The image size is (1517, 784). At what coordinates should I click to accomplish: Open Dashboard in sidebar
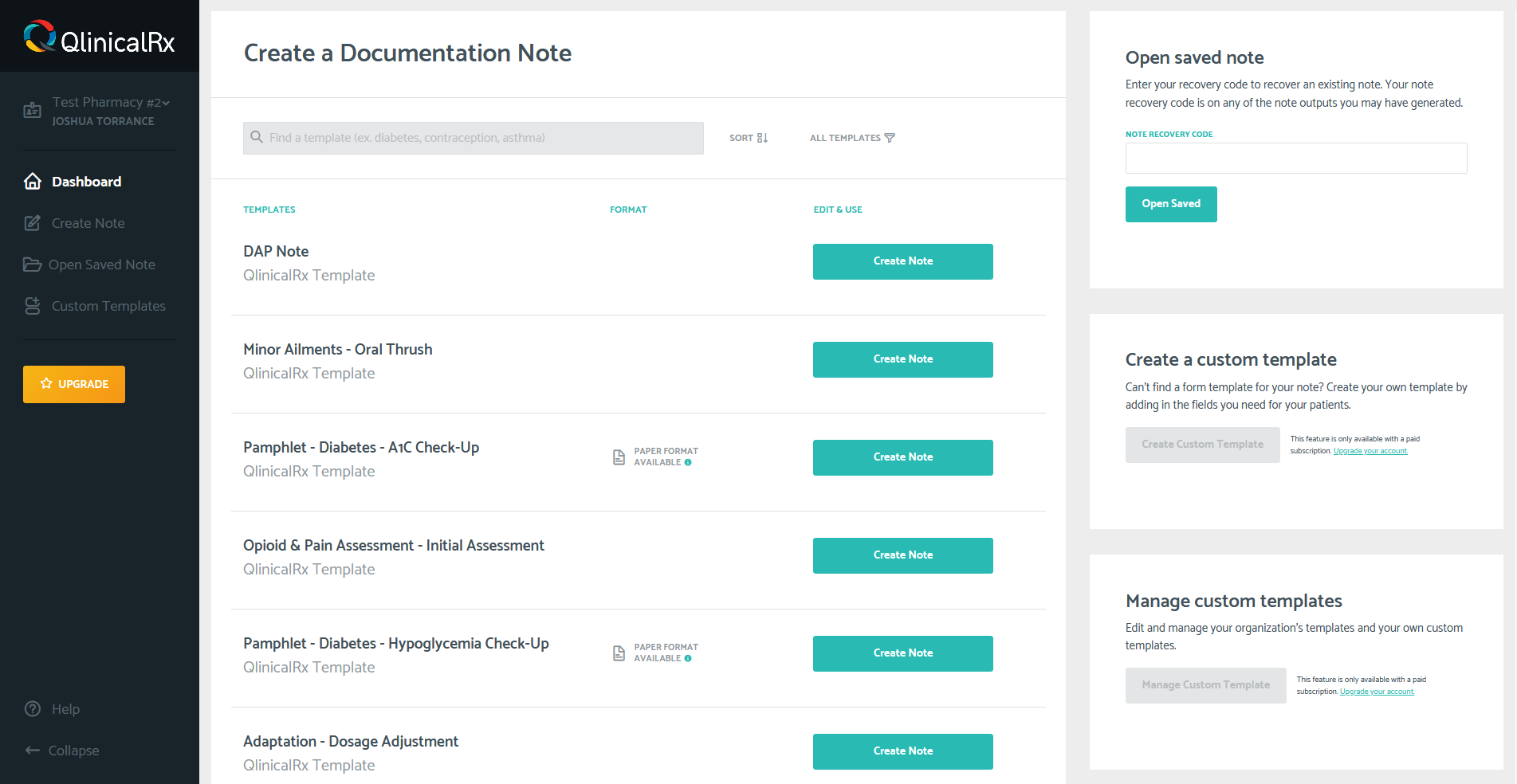[x=87, y=182]
